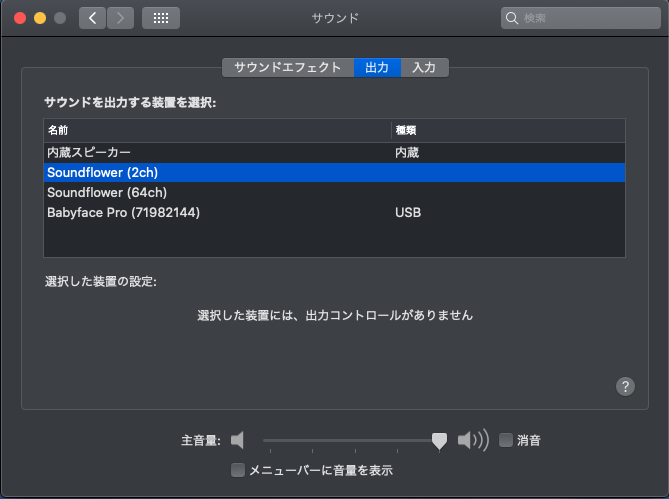Screen dimensions: 669x499
Task: Close the サウンド window red button
Action: (x=20, y=18)
